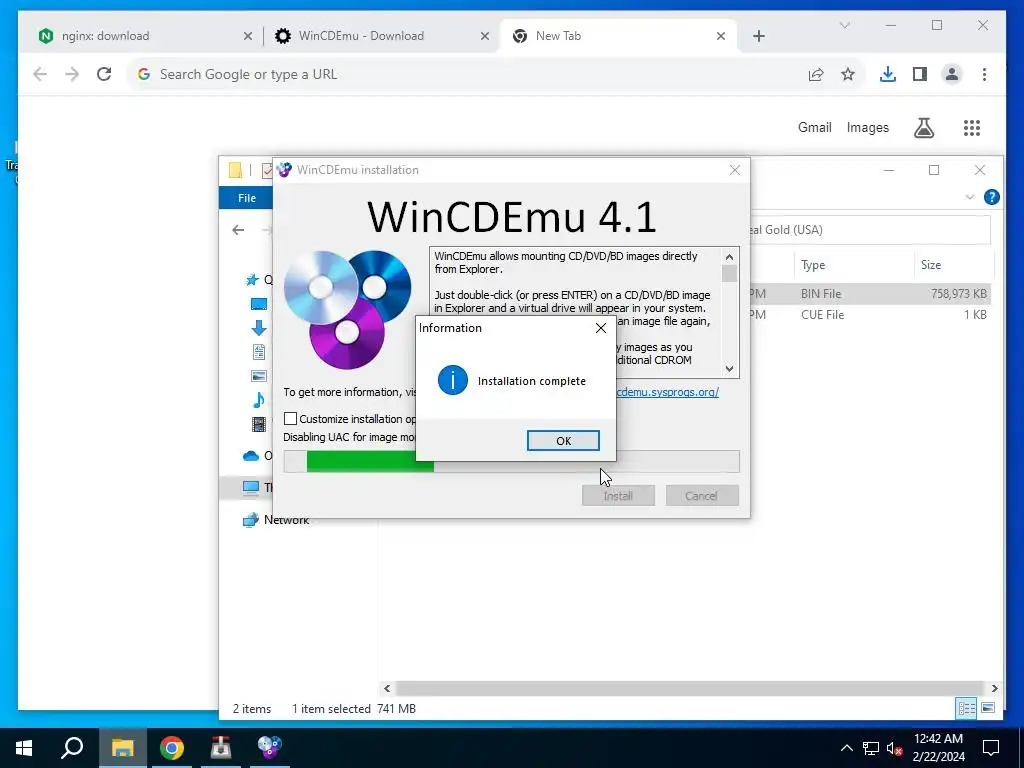
Task: Go forward in Chrome
Action: click(72, 74)
